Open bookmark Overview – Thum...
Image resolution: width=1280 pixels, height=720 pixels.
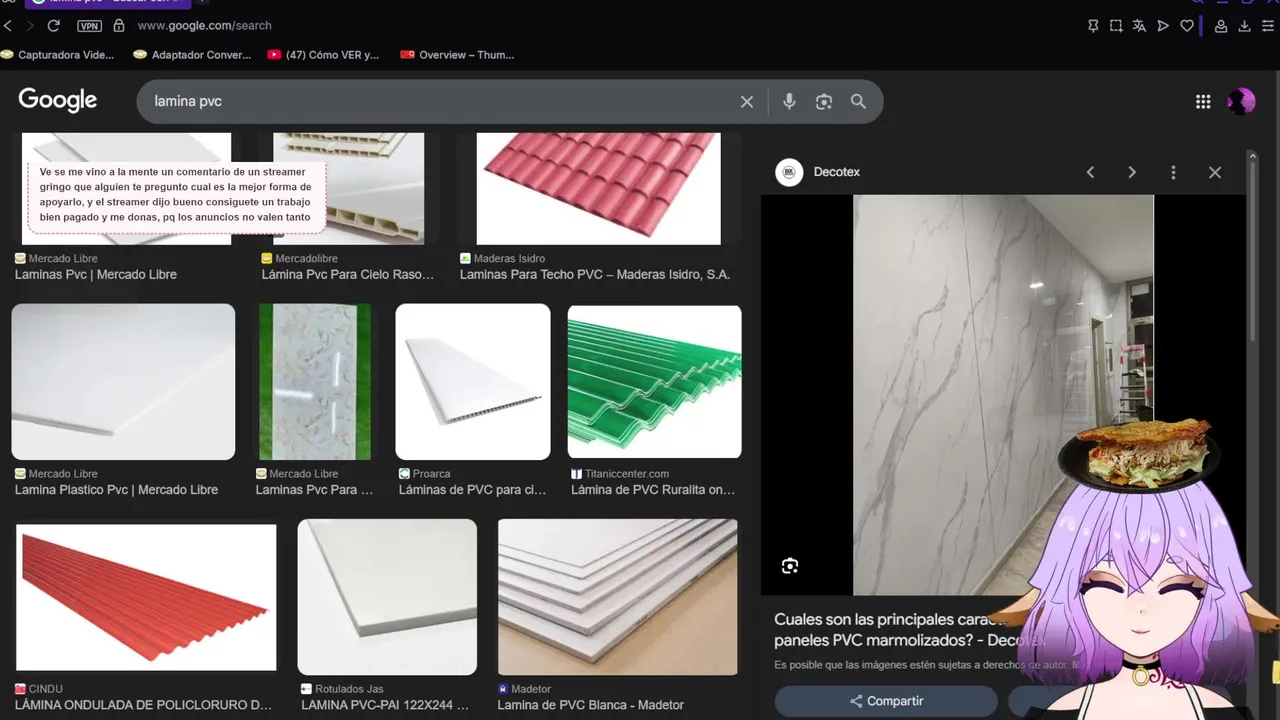pos(457,55)
